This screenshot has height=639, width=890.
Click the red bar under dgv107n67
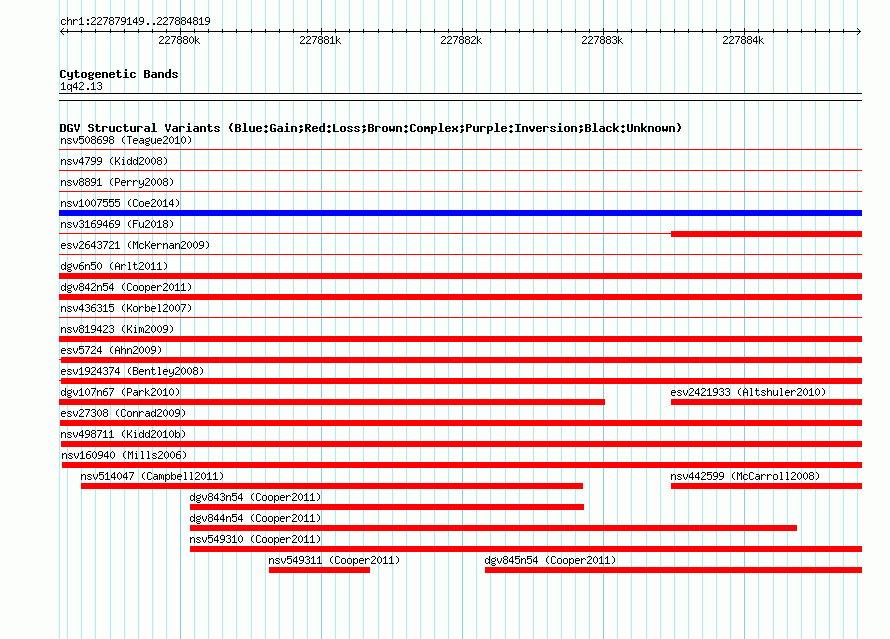pos(332,402)
